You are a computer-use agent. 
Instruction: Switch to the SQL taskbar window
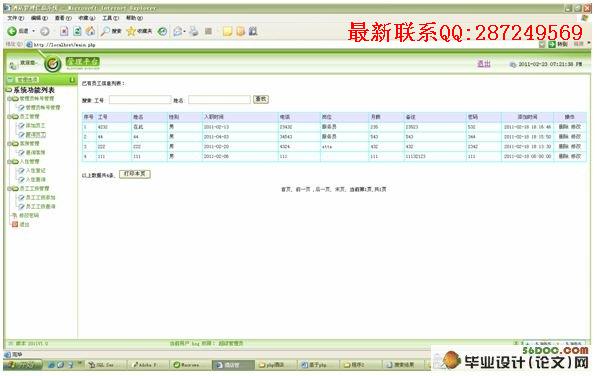pyautogui.click(x=104, y=365)
